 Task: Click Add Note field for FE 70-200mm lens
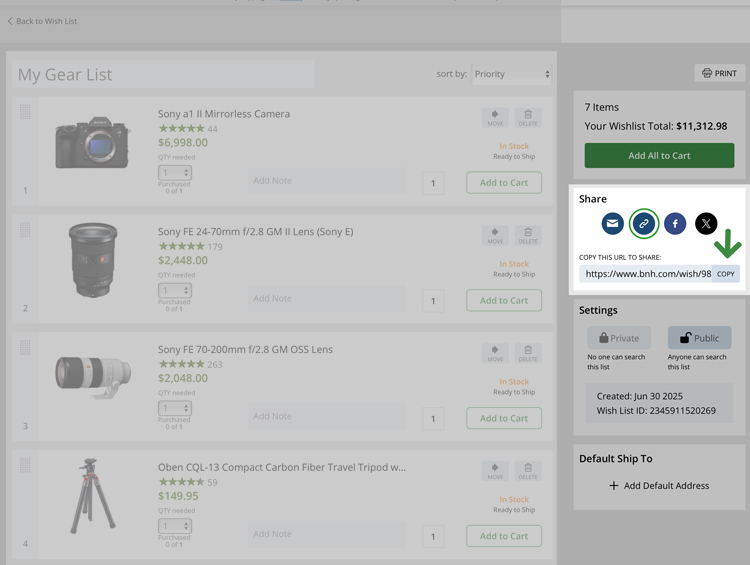coord(327,416)
